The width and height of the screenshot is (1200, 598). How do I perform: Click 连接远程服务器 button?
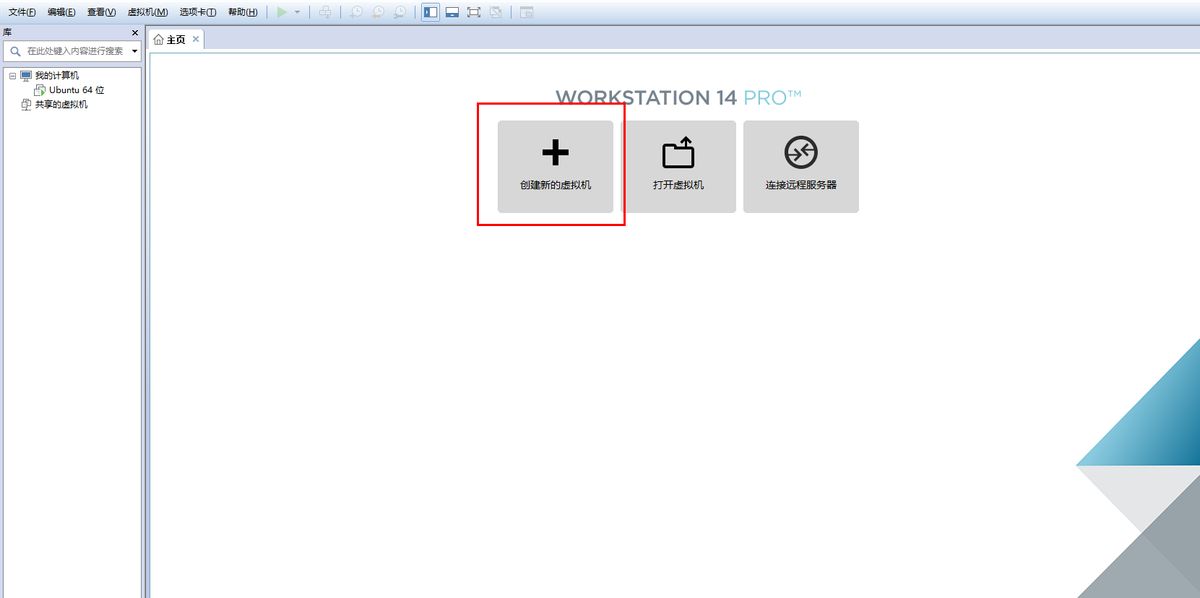point(801,167)
